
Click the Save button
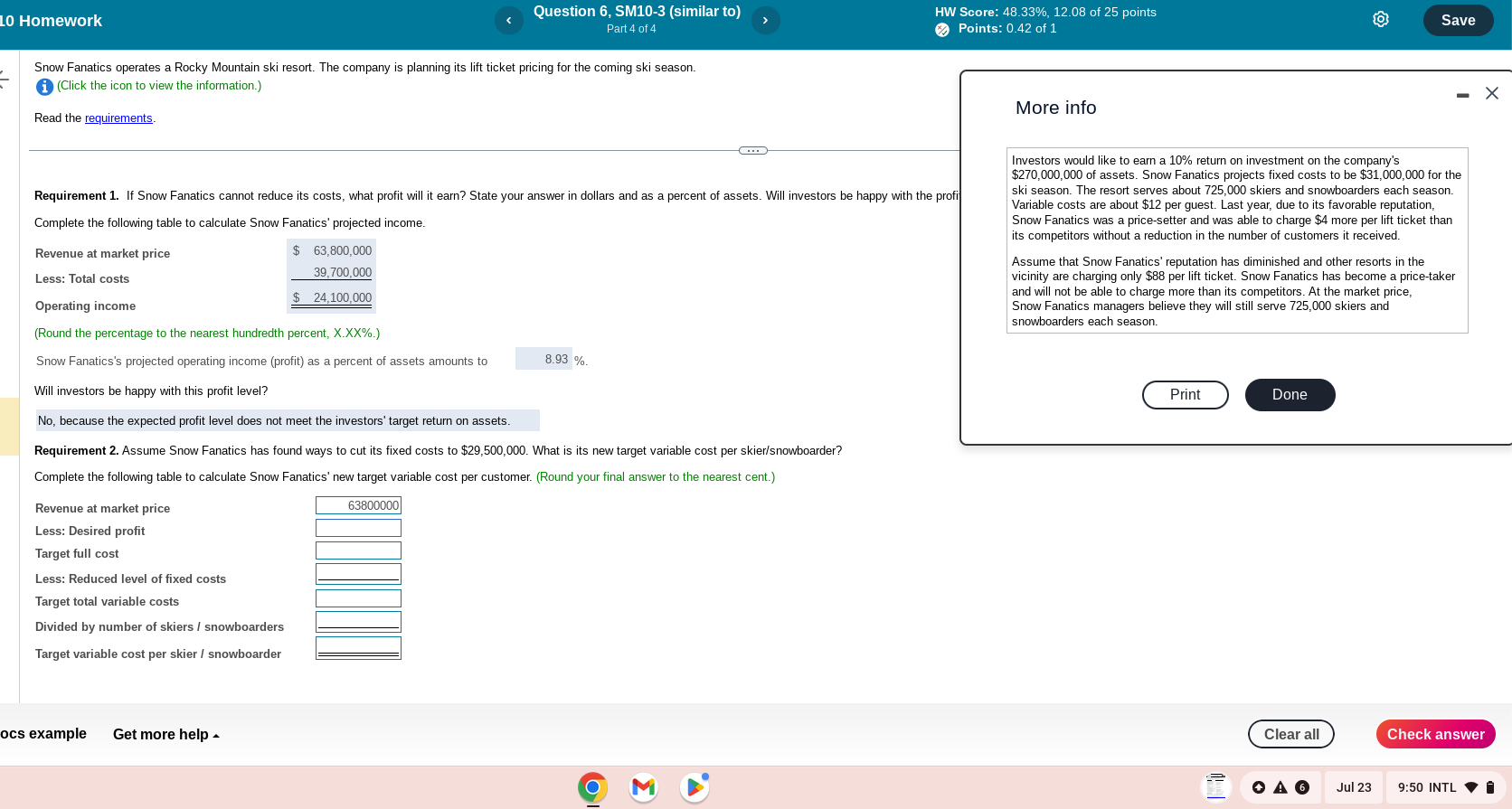click(x=1458, y=20)
